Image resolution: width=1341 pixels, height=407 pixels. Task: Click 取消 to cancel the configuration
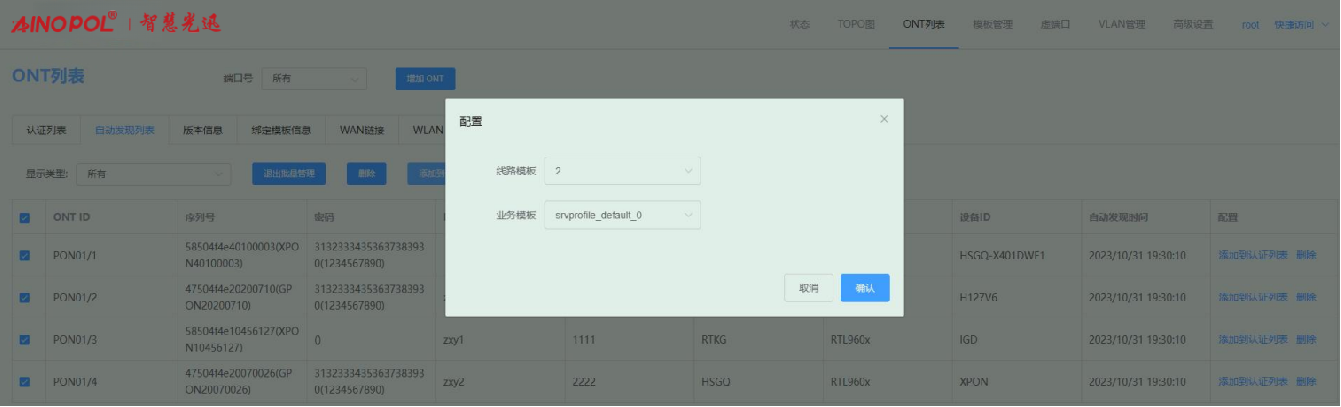coord(808,288)
